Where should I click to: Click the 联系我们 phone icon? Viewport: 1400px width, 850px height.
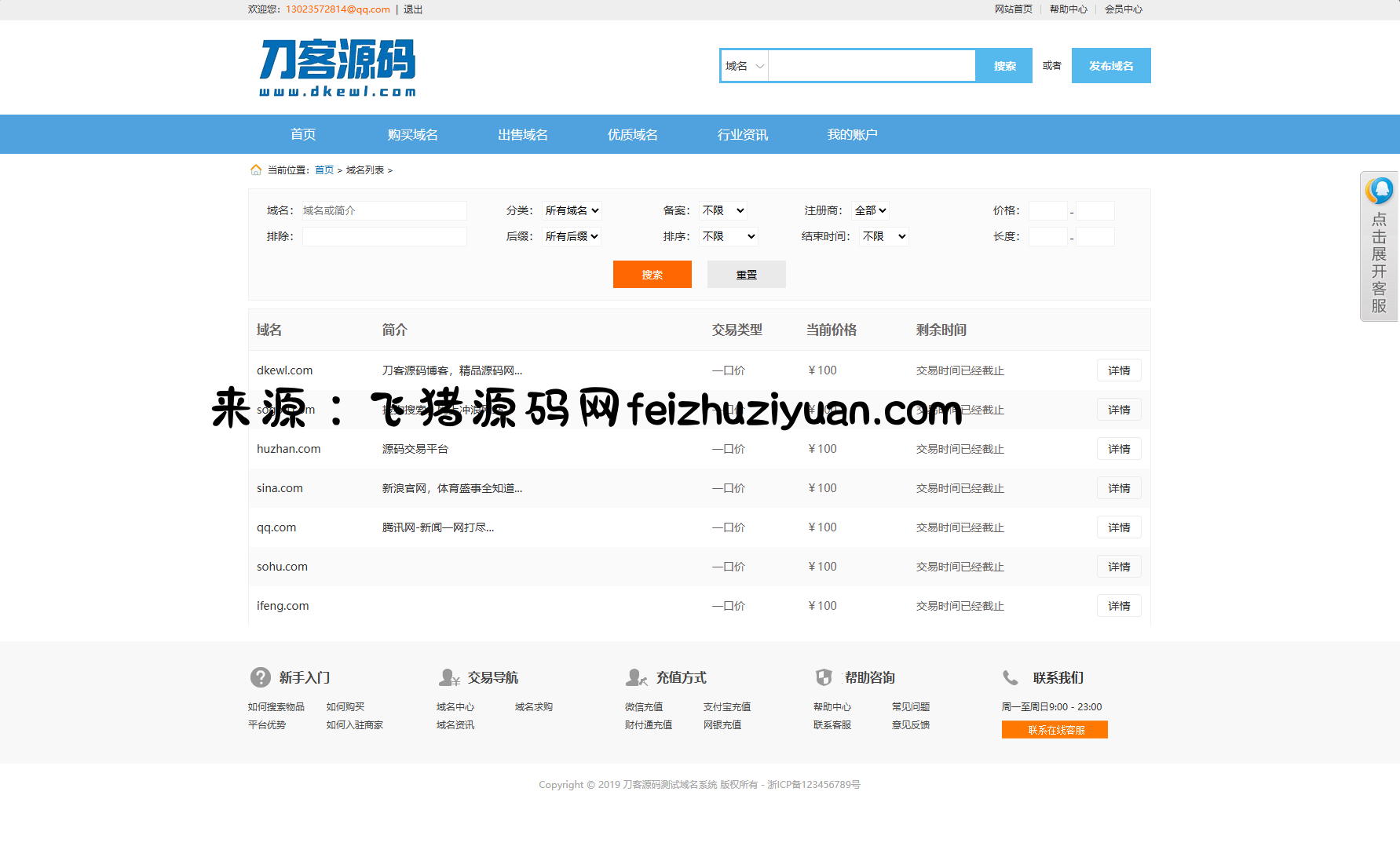pos(1011,677)
